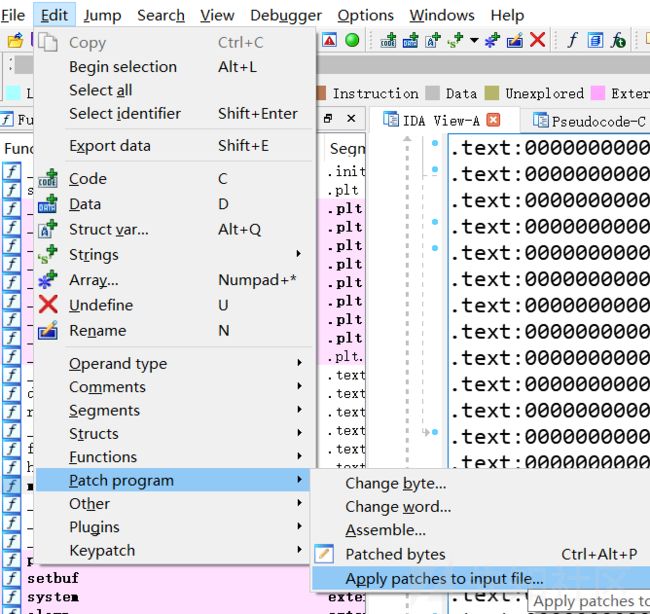
Task: Open the Options menu
Action: click(365, 15)
